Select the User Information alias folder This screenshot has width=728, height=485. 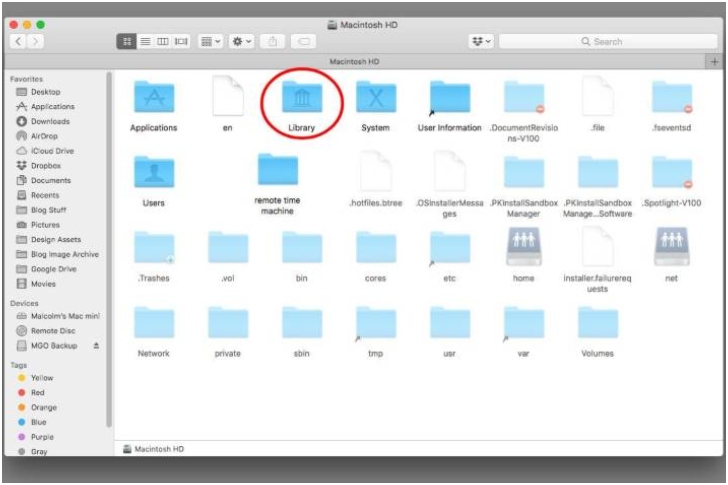click(x=449, y=97)
